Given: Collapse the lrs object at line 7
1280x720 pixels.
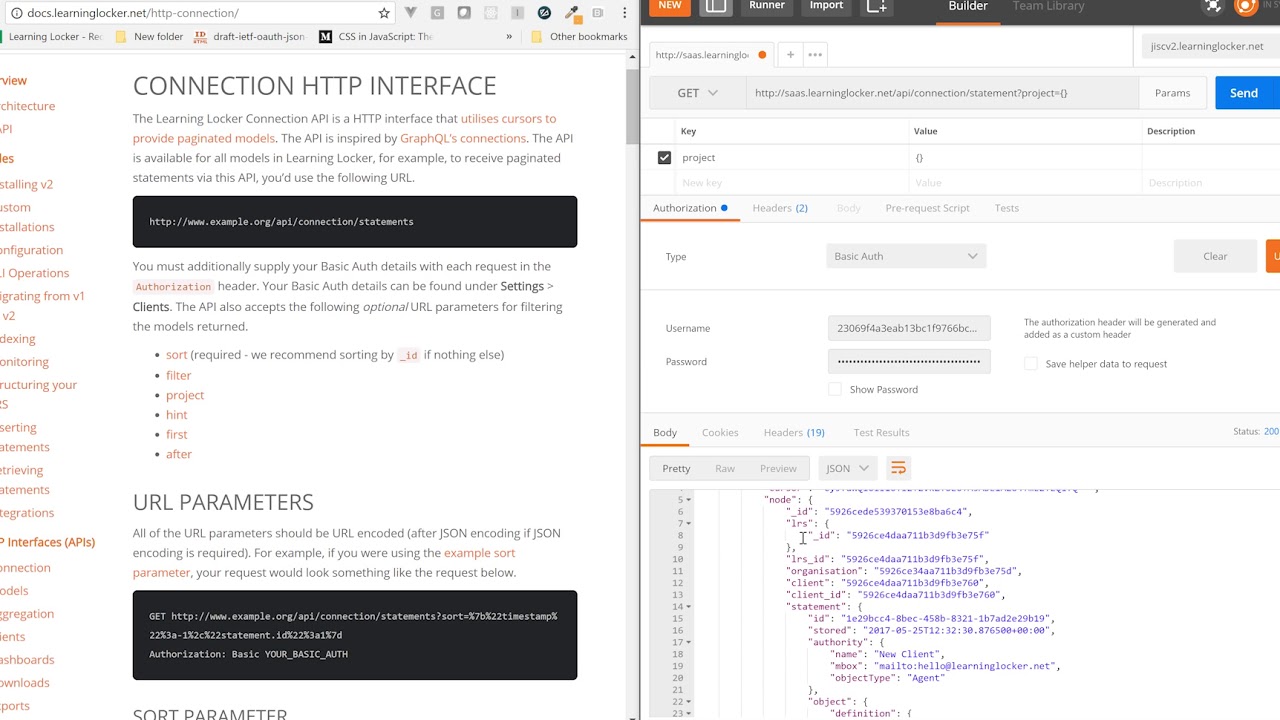Looking at the screenshot, I should [x=688, y=523].
